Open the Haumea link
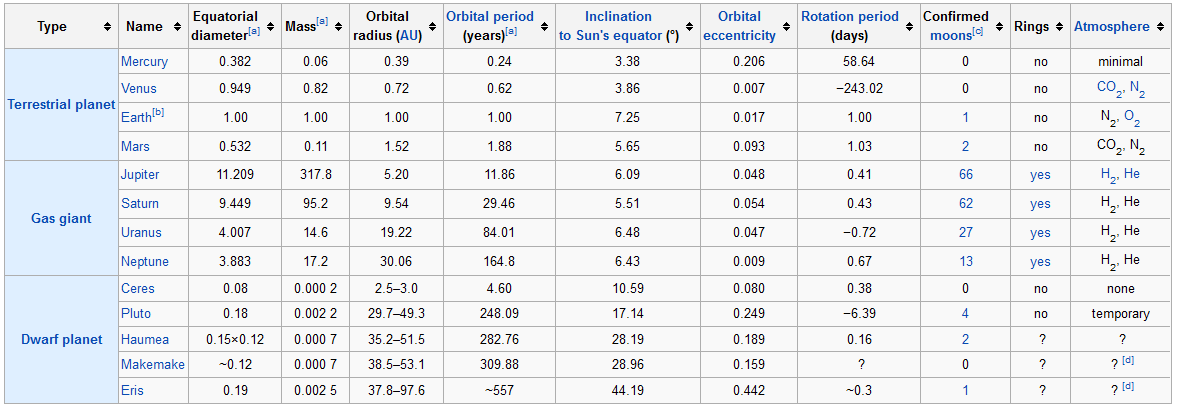 pyautogui.click(x=143, y=340)
